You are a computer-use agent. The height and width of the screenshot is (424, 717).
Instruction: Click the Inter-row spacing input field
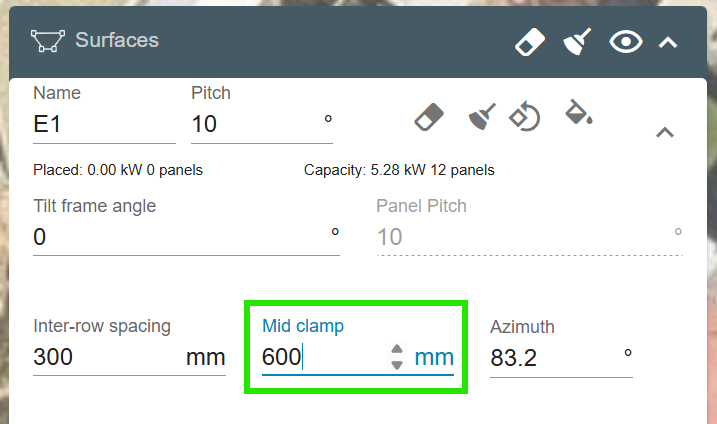pyautogui.click(x=105, y=357)
